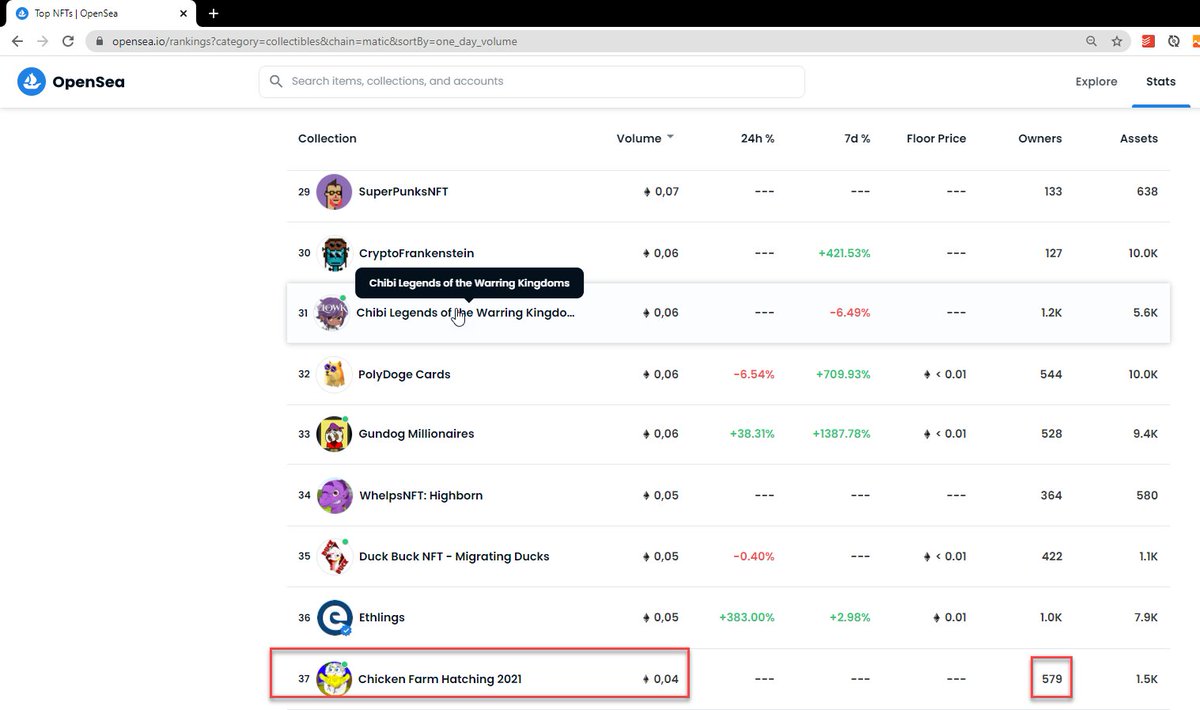Click the SuperPunksNFT avatar

(x=334, y=192)
